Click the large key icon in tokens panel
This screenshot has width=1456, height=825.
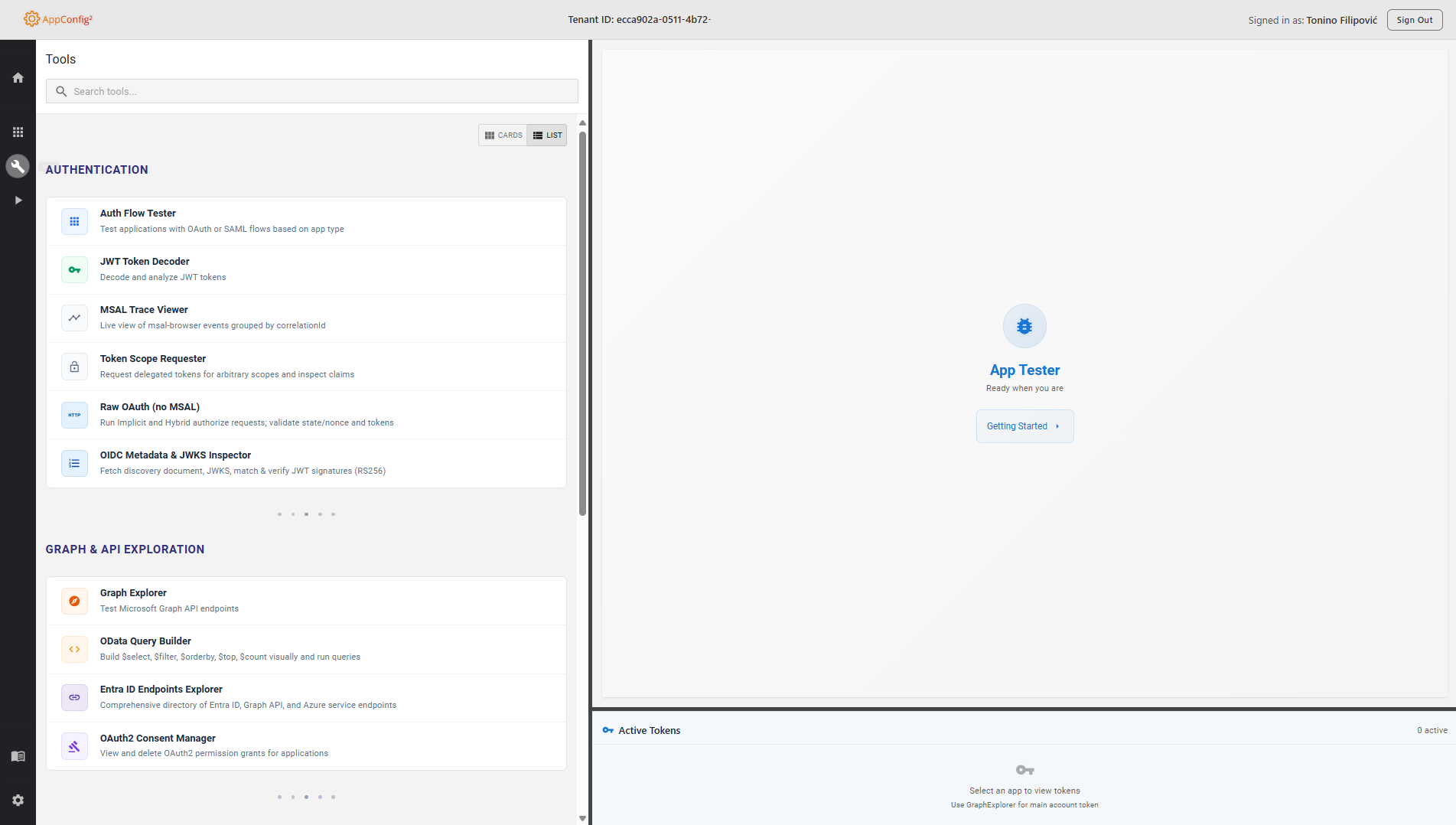point(1024,770)
